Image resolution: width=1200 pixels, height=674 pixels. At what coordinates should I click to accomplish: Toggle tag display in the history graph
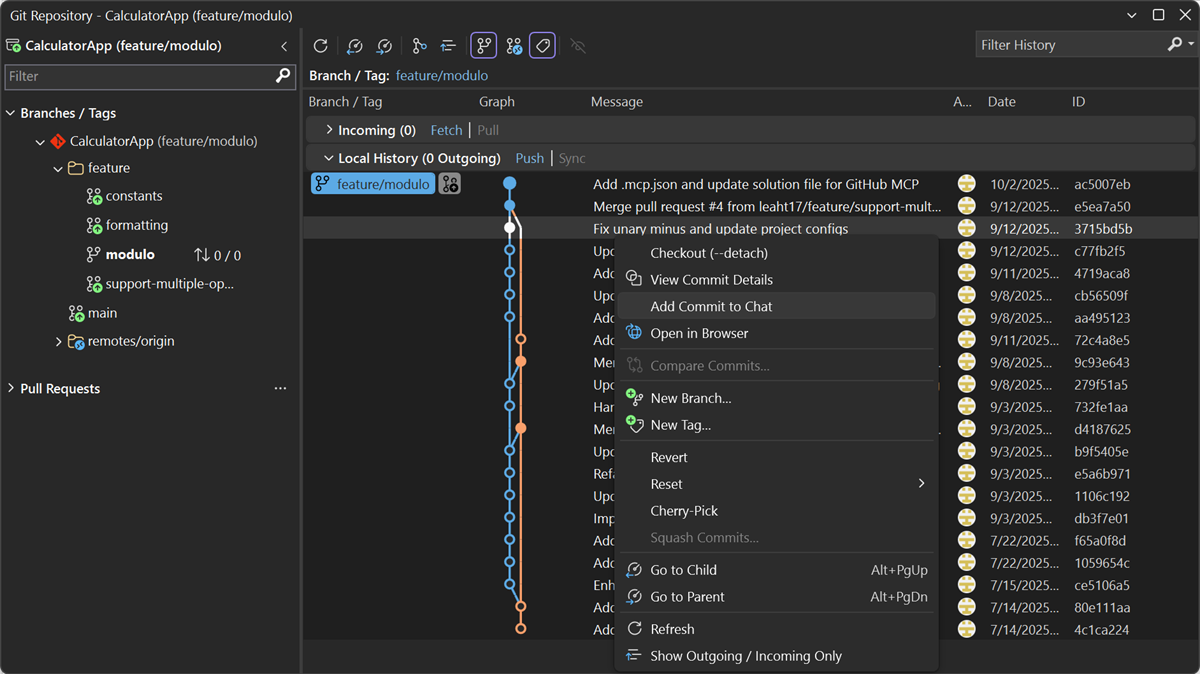click(x=542, y=45)
